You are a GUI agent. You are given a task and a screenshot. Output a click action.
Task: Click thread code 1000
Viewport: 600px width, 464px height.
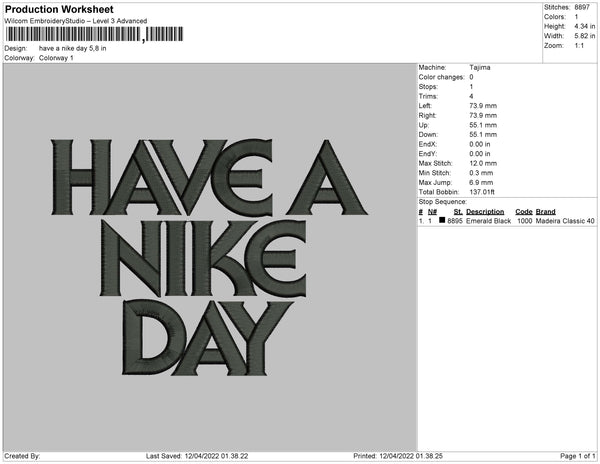[x=525, y=221]
